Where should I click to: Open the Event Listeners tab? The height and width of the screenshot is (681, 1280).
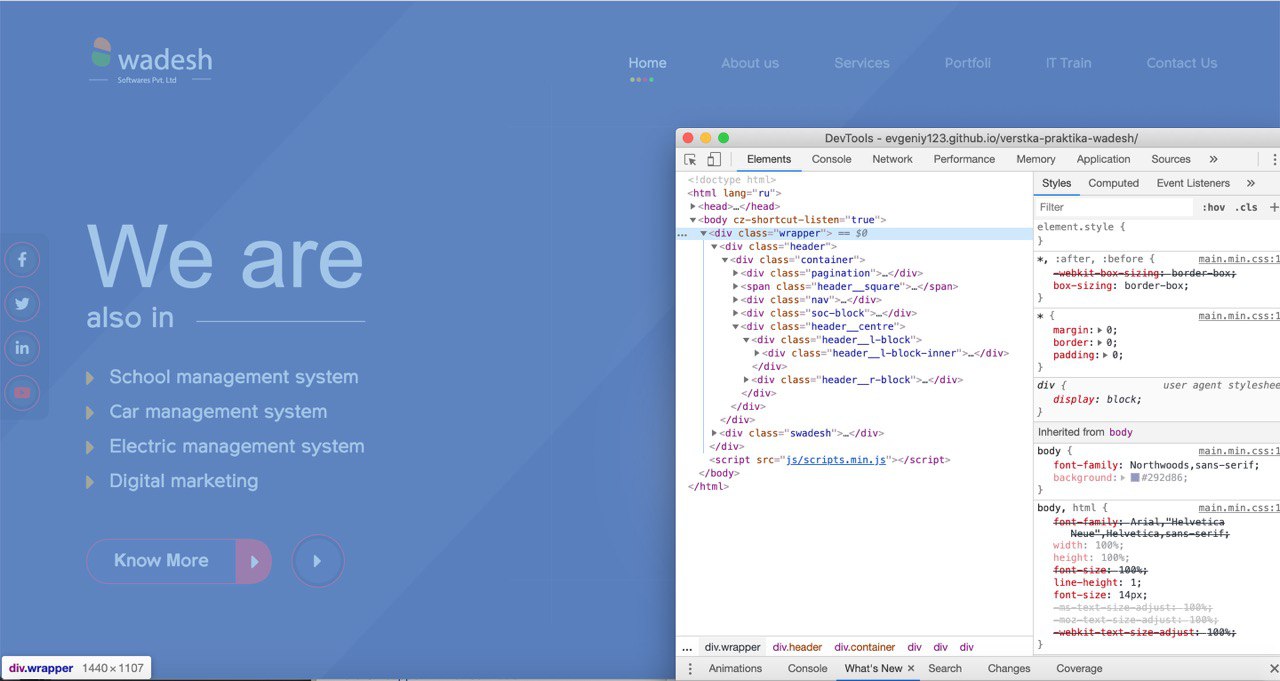pos(1193,183)
